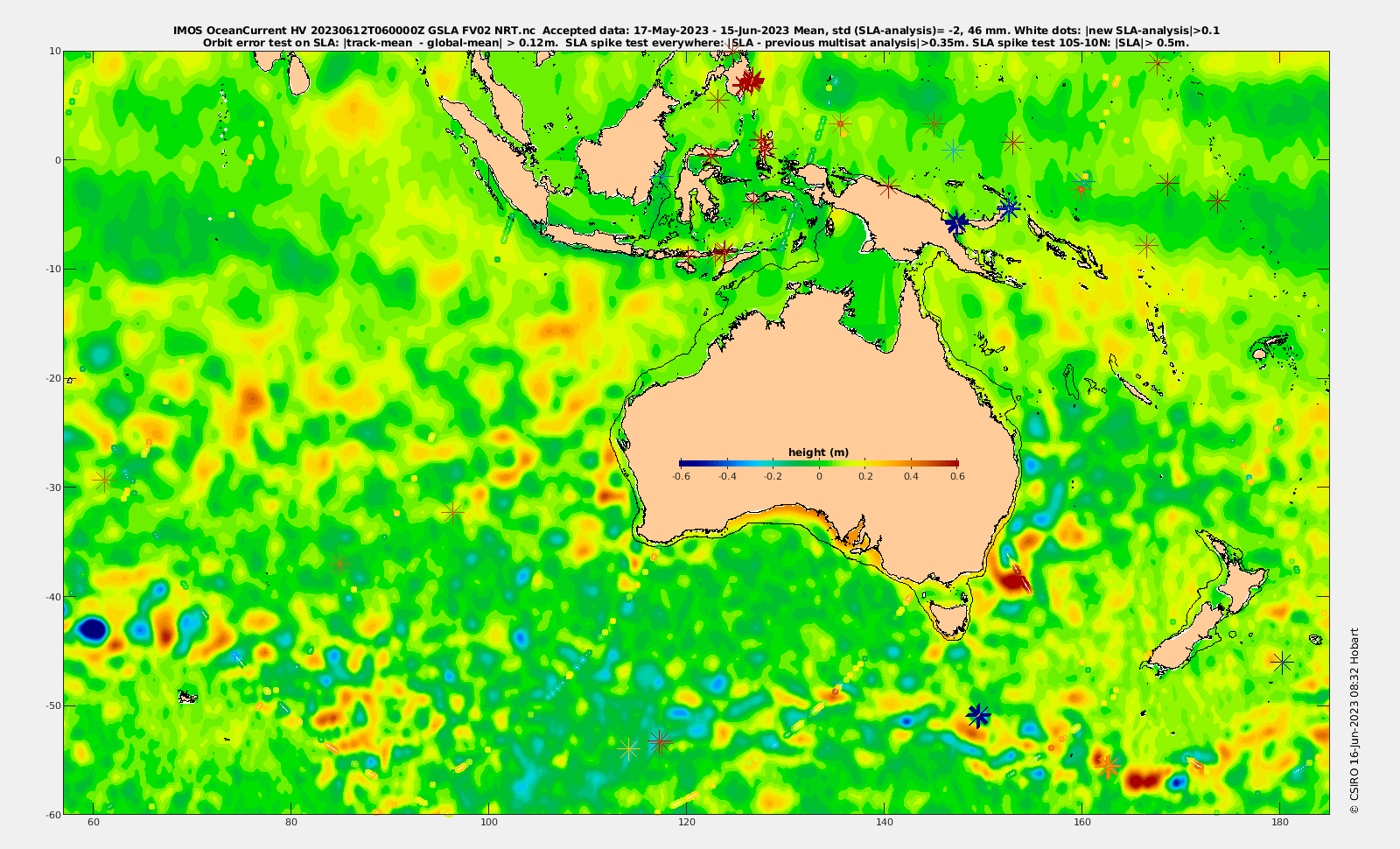Click the thick blue star south of Tasmania

pyautogui.click(x=978, y=716)
